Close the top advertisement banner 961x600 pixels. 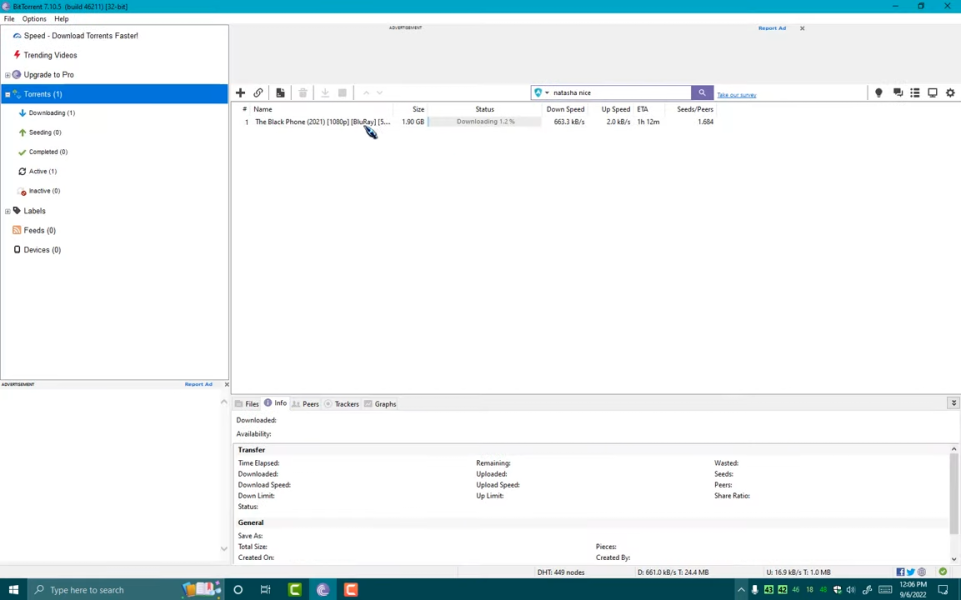(802, 28)
